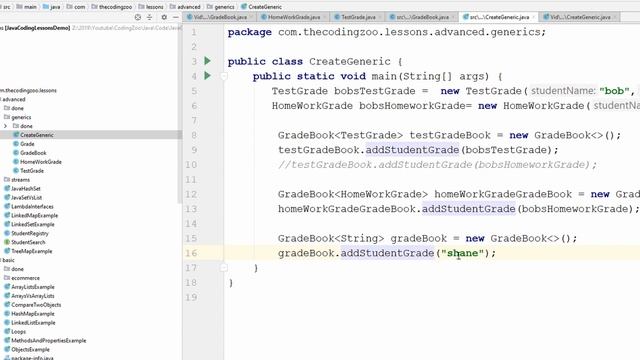The height and width of the screenshot is (360, 640).
Task: Select JavaSetVsList in the project tree
Action: [x=27, y=198]
